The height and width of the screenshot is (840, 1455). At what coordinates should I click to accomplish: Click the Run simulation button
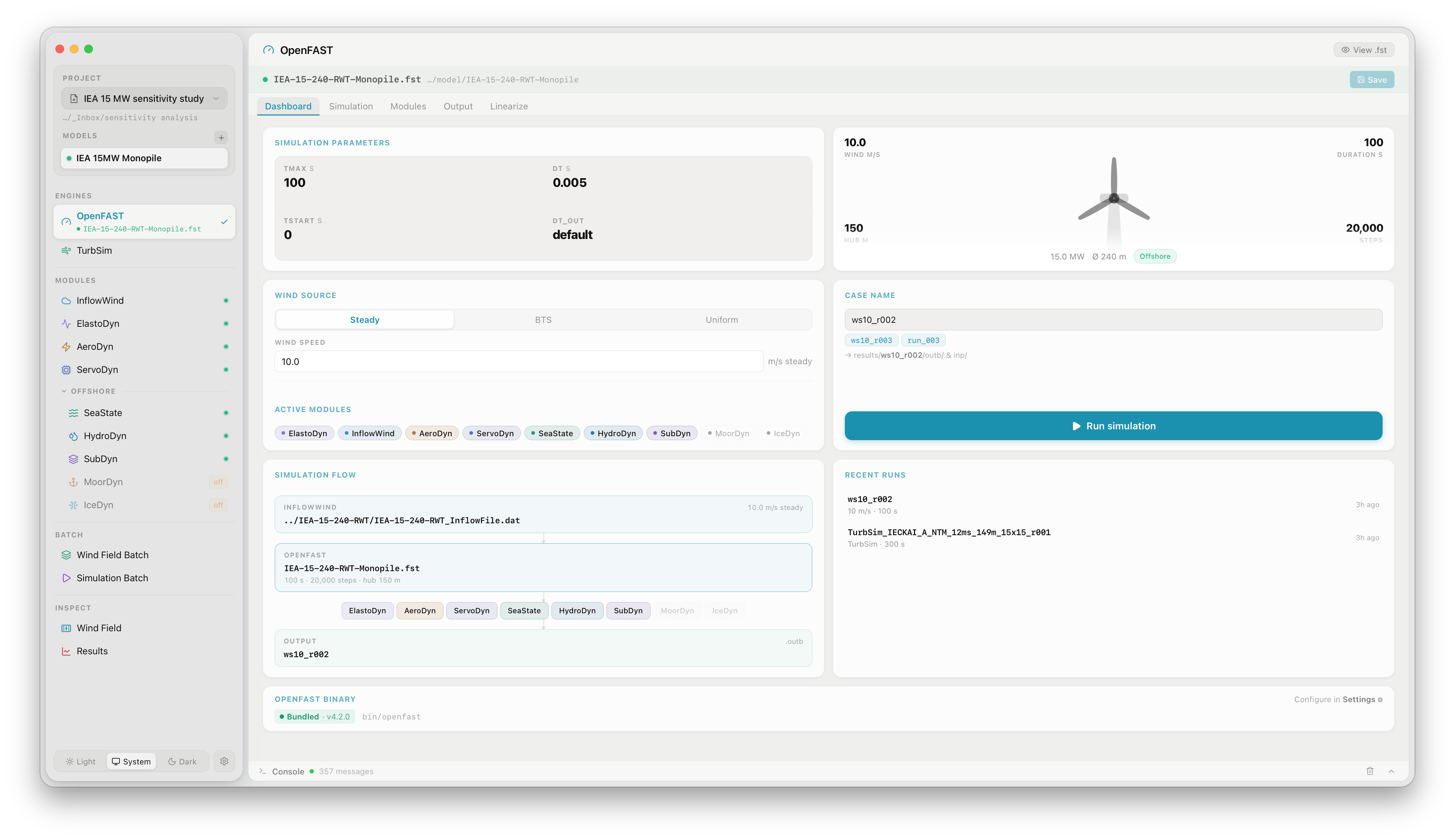click(1113, 426)
